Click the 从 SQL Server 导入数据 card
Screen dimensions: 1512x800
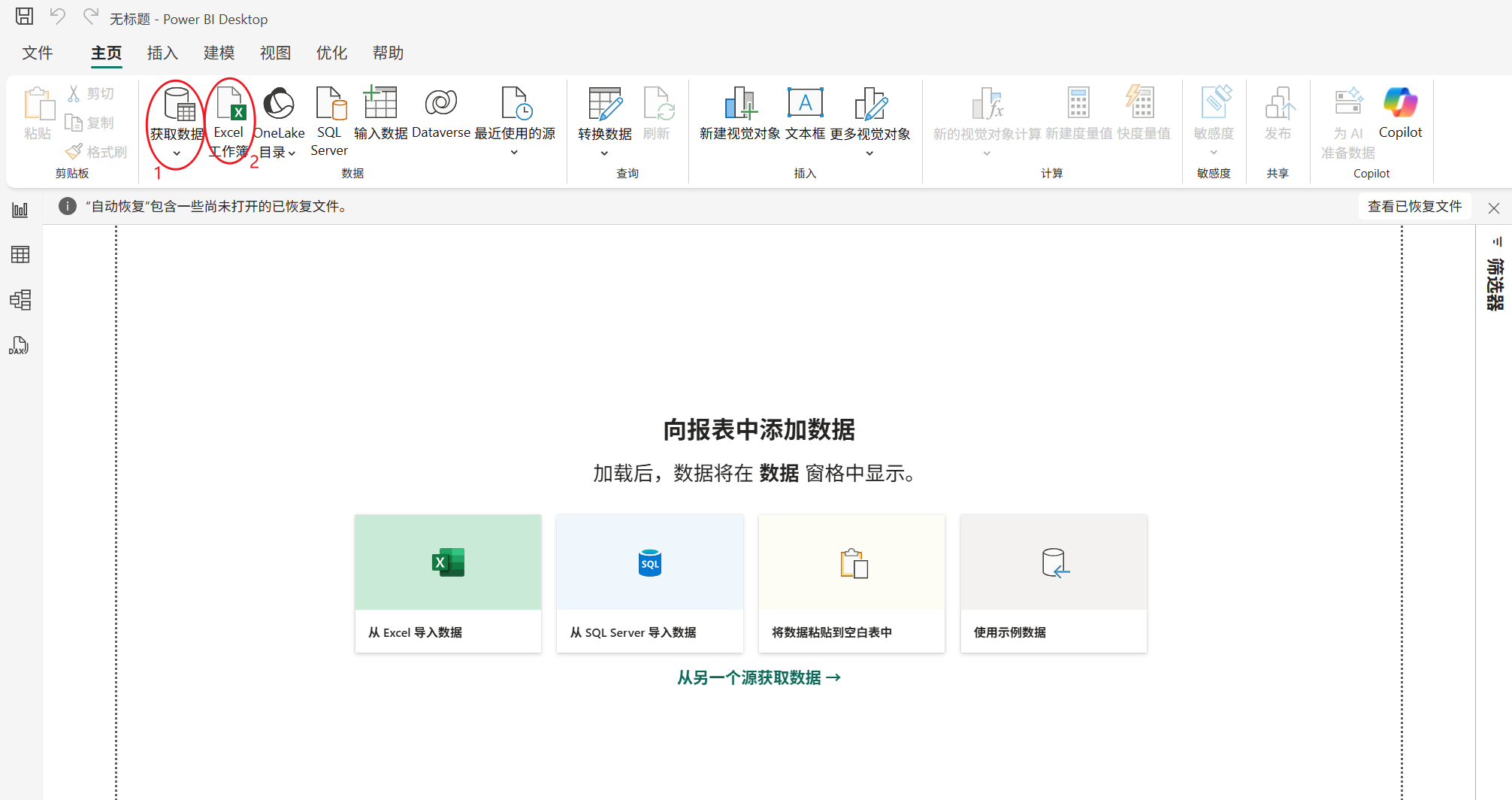pyautogui.click(x=650, y=583)
